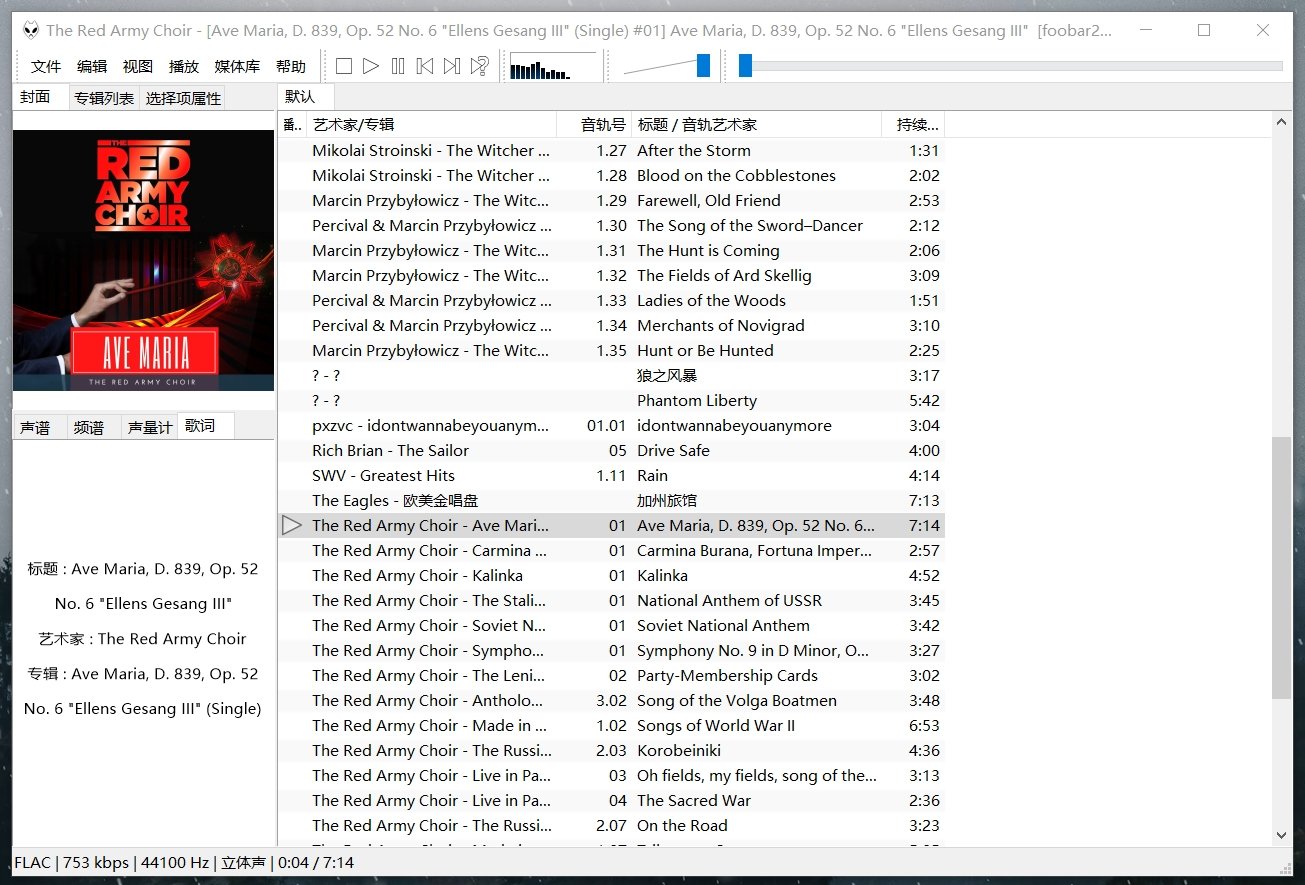Stop playback with the square Stop button
This screenshot has width=1305, height=885.
click(x=344, y=67)
